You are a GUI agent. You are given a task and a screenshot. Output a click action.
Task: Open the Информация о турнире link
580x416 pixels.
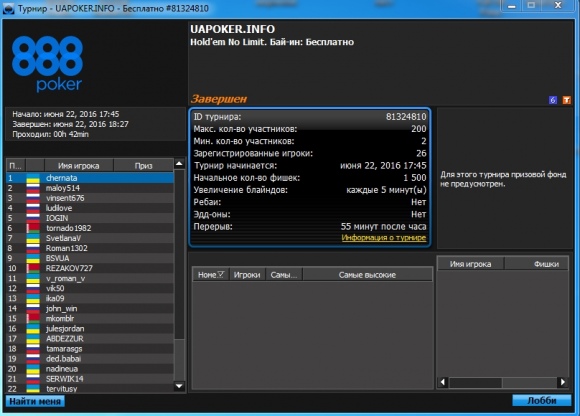[x=384, y=238]
